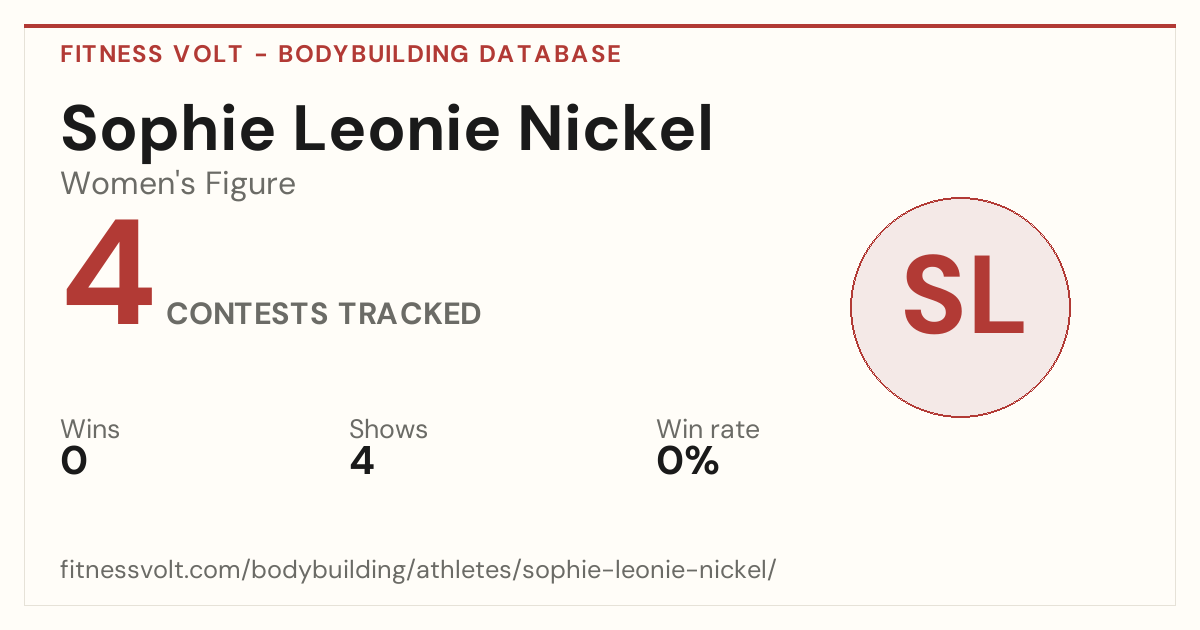The image size is (1200, 630).
Task: Select the Wins stat label
Action: [90, 430]
